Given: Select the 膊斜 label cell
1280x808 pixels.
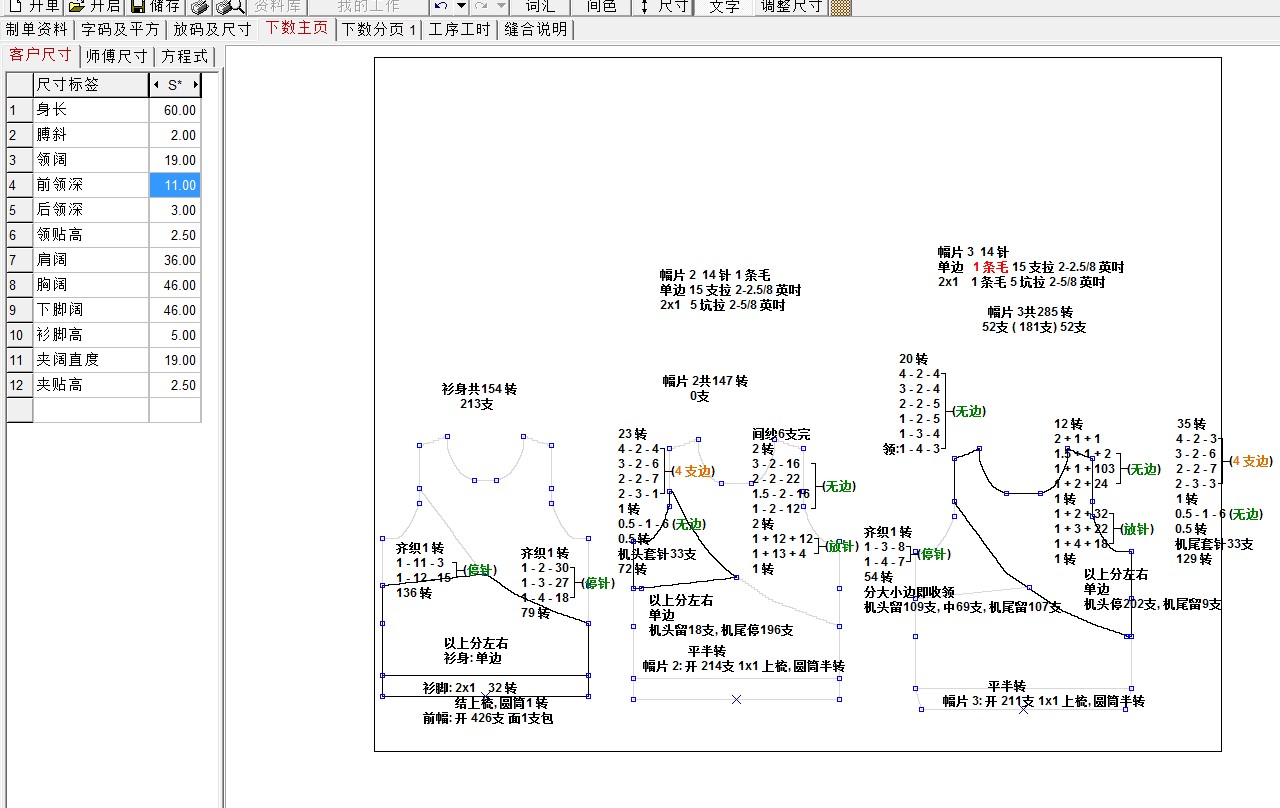Looking at the screenshot, I should 91,135.
